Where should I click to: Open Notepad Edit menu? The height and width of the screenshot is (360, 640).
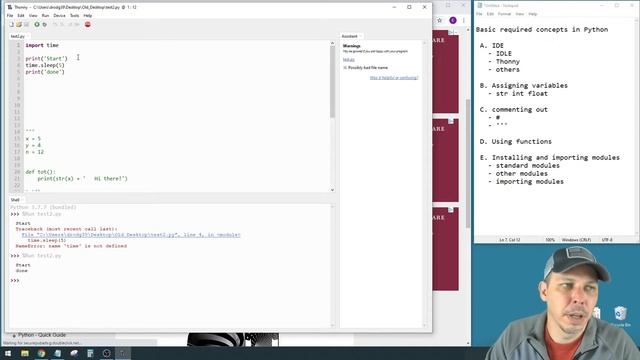pos(490,14)
